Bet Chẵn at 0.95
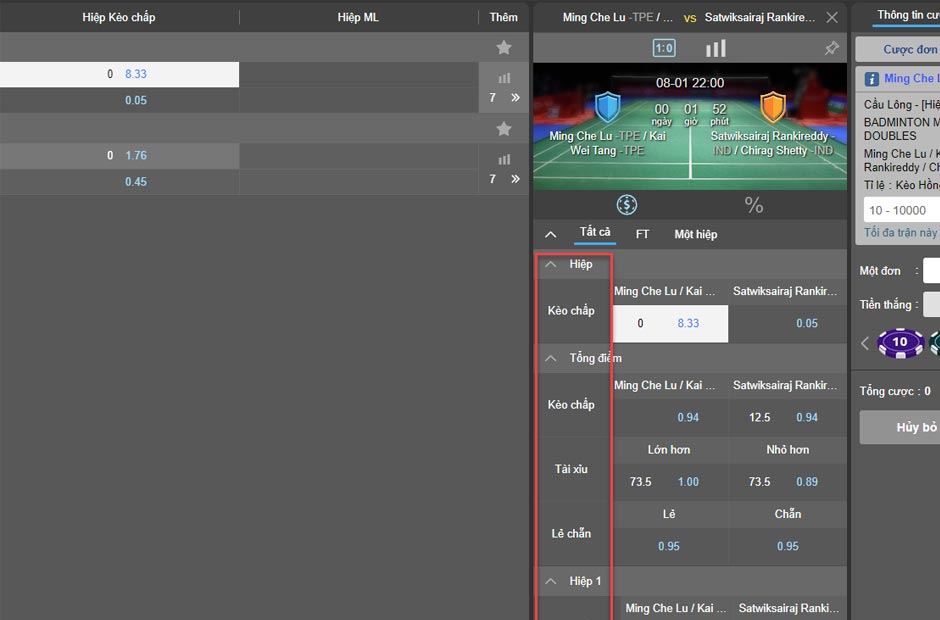Screen dimensions: 940x620 click(788, 546)
